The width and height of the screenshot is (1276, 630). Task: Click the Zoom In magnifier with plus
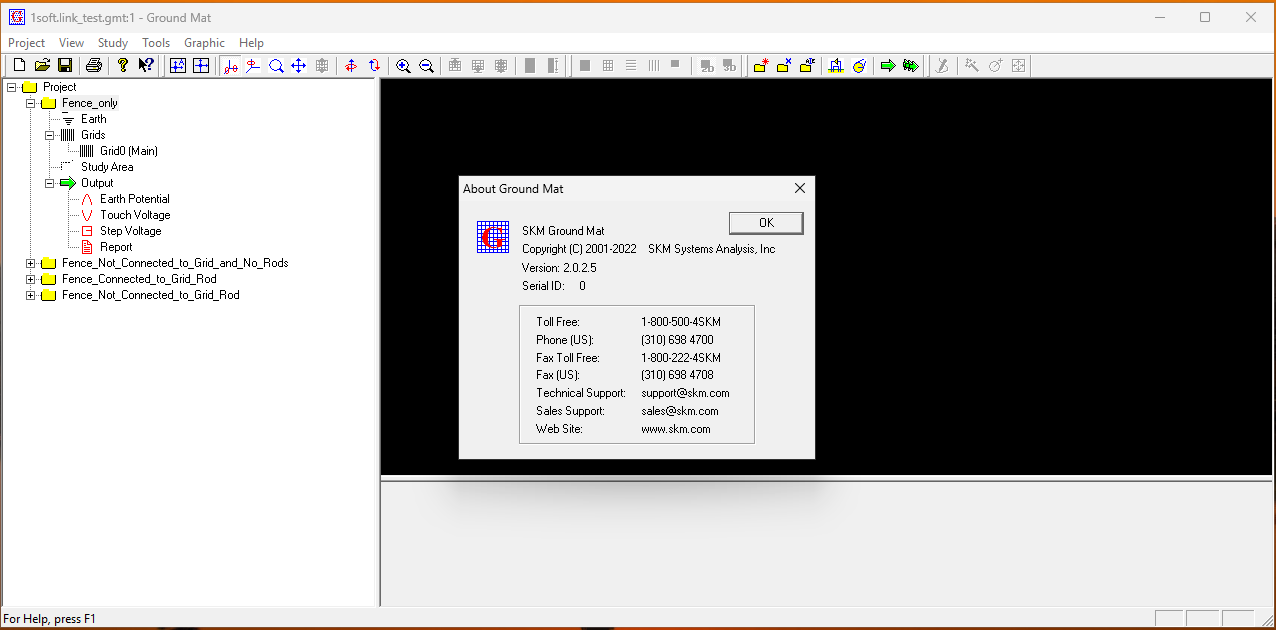403,66
